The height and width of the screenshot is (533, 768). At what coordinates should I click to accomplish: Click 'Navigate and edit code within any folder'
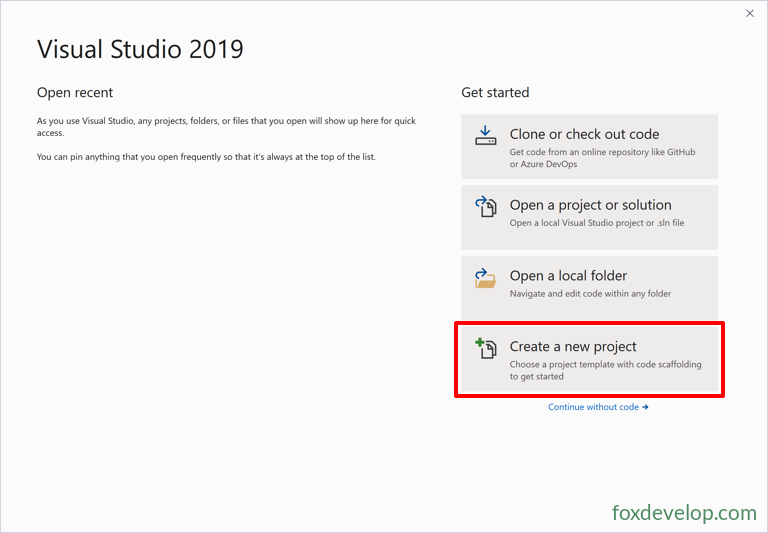pyautogui.click(x=590, y=294)
